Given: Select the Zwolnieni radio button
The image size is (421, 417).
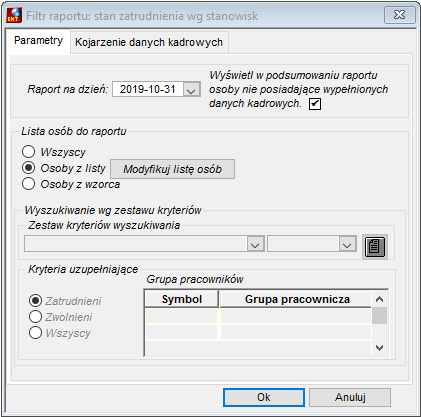Looking at the screenshot, I should [x=35, y=317].
